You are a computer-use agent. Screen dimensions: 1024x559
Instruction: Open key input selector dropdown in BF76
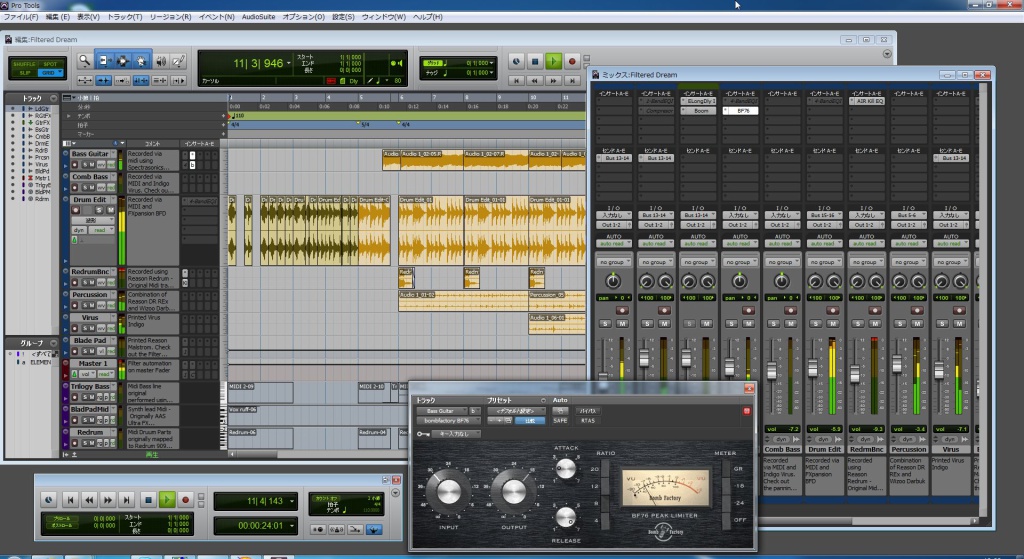pos(456,434)
